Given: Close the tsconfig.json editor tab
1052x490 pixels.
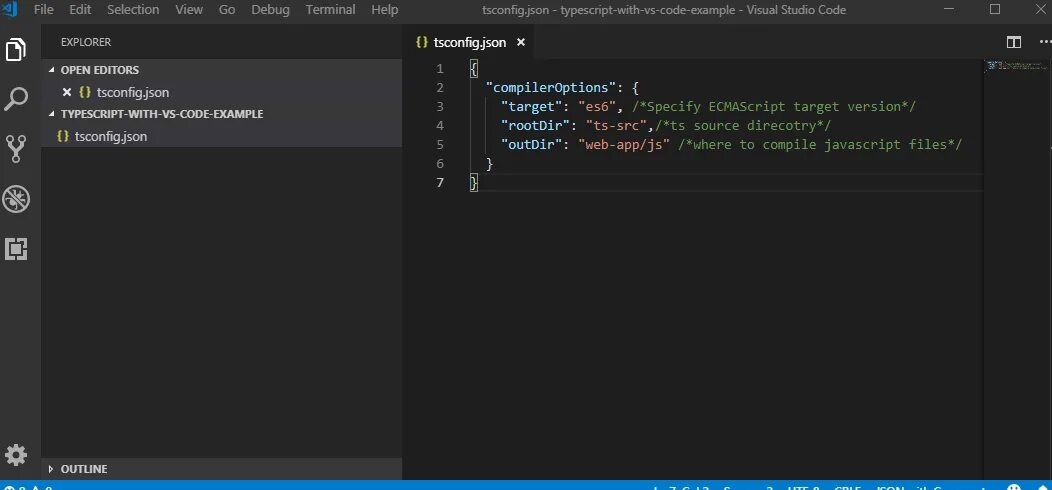Looking at the screenshot, I should pyautogui.click(x=521, y=42).
